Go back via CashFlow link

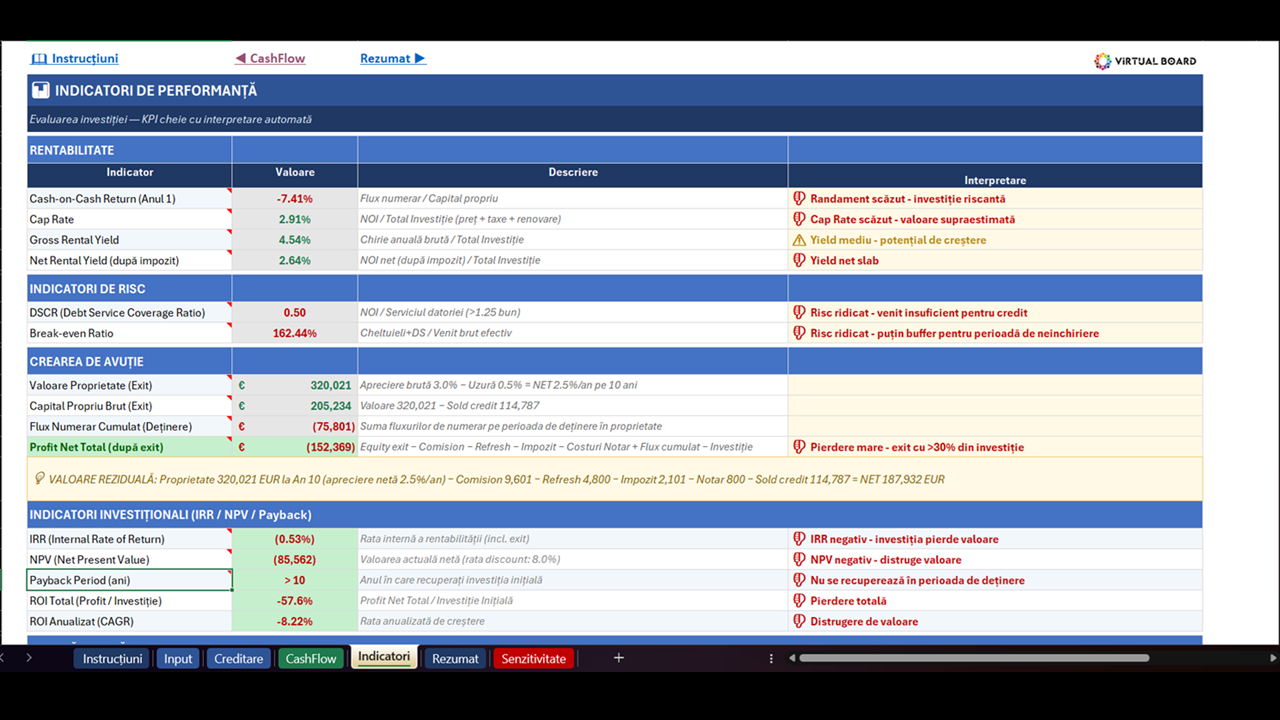[x=270, y=59]
